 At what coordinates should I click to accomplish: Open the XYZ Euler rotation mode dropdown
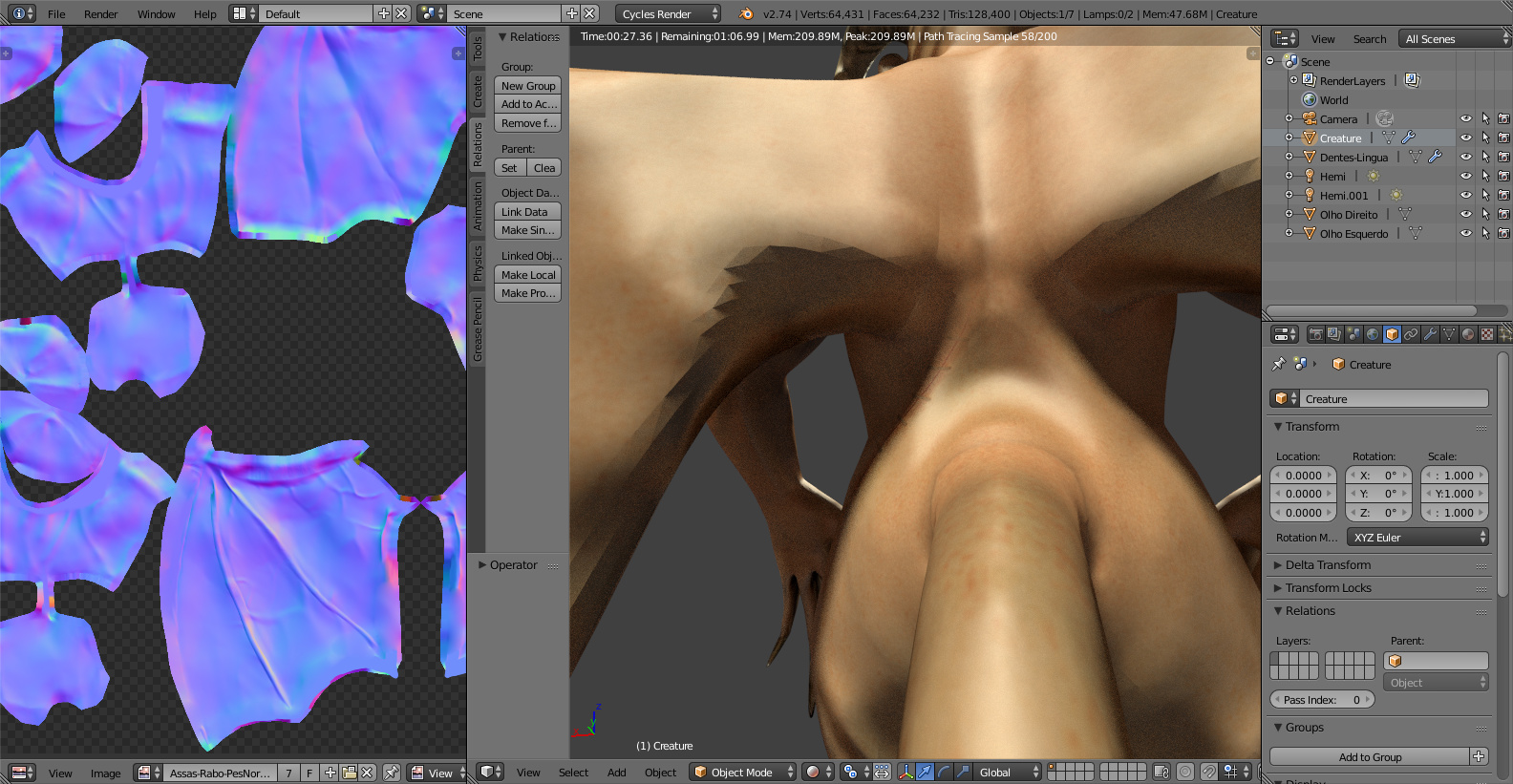click(1417, 537)
